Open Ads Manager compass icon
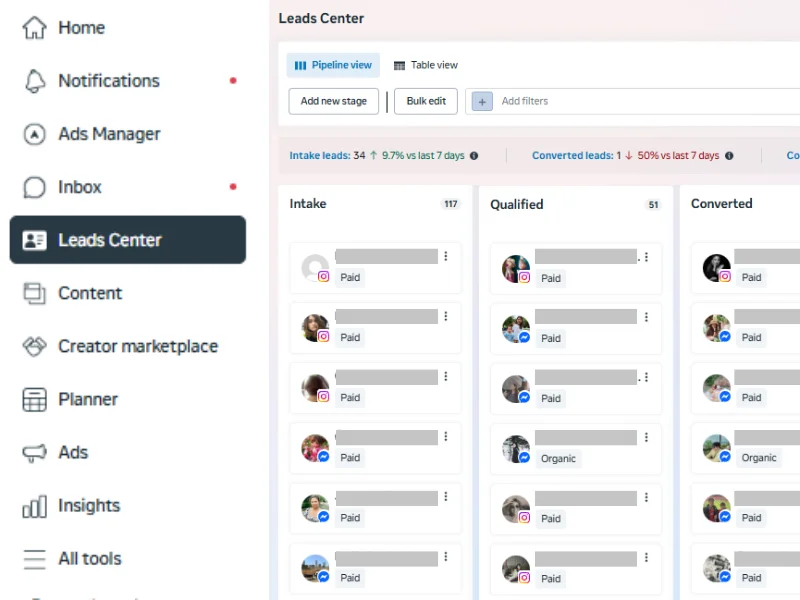800x600 pixels. click(x=34, y=134)
